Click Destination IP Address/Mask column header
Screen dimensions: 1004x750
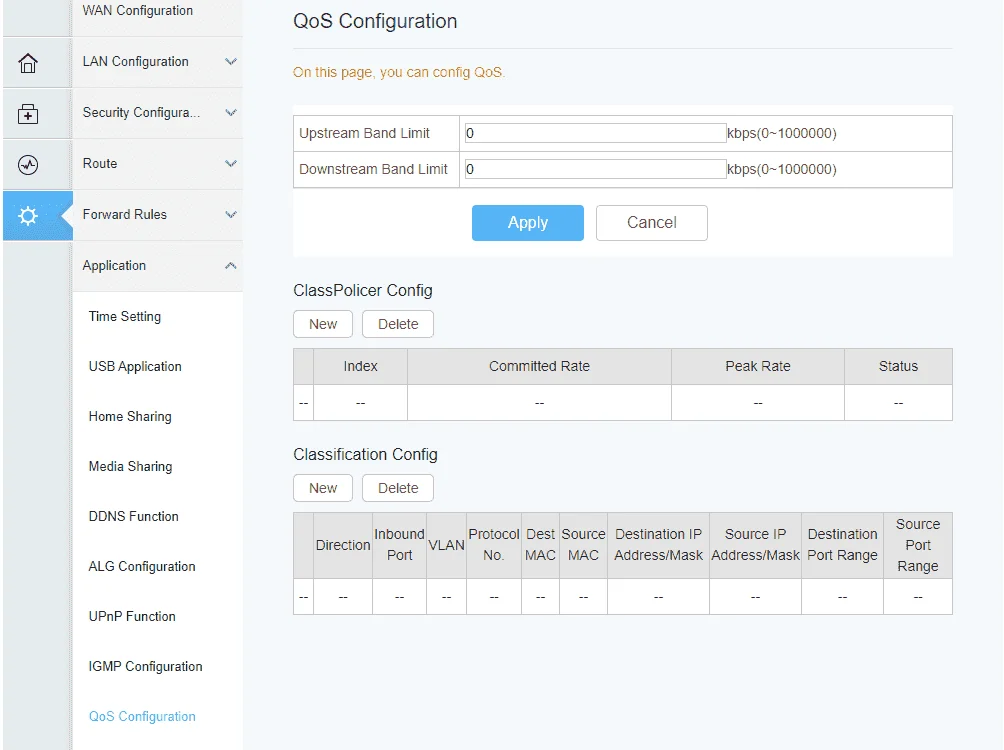pos(658,545)
